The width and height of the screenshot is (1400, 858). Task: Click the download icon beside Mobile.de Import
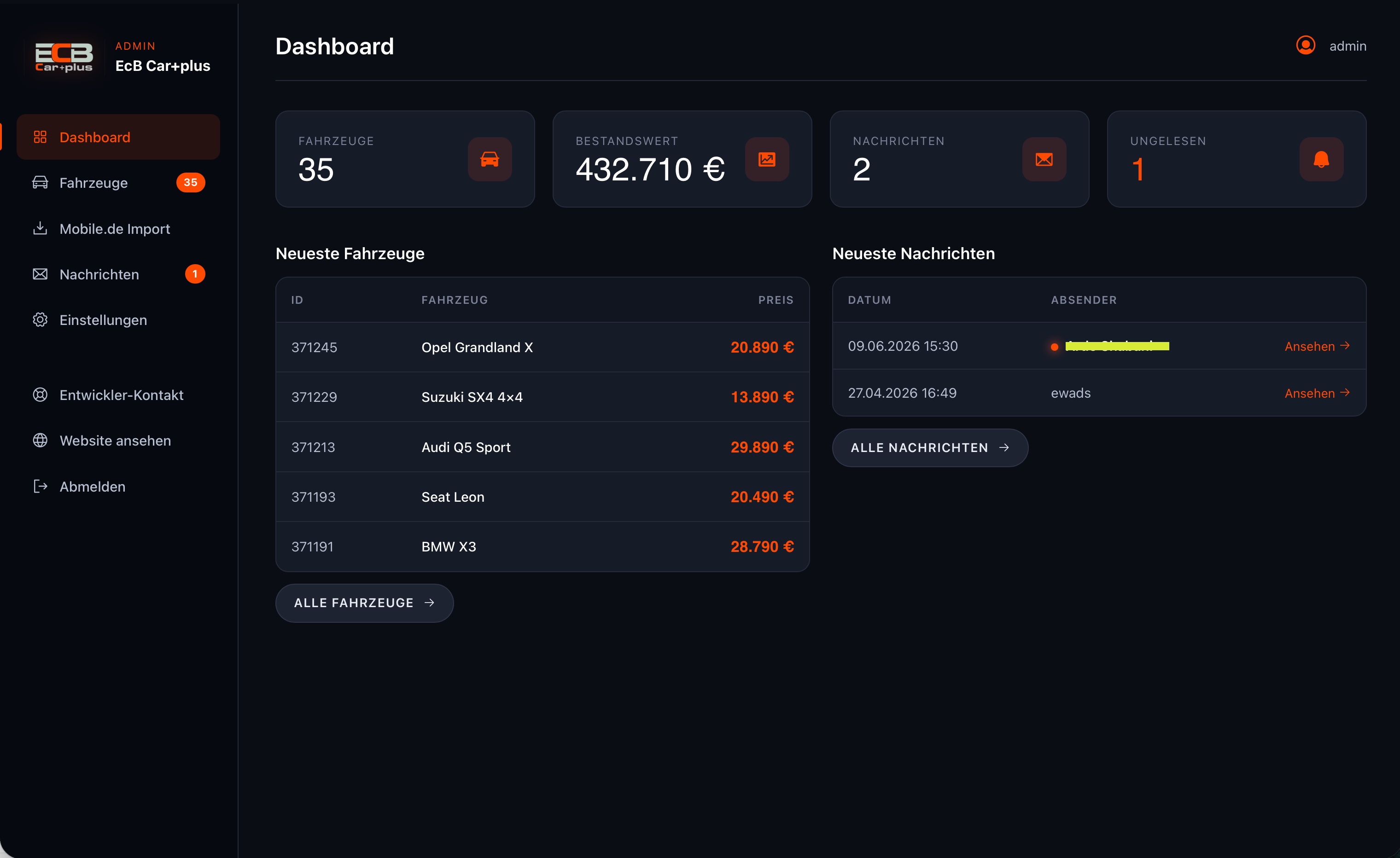40,228
